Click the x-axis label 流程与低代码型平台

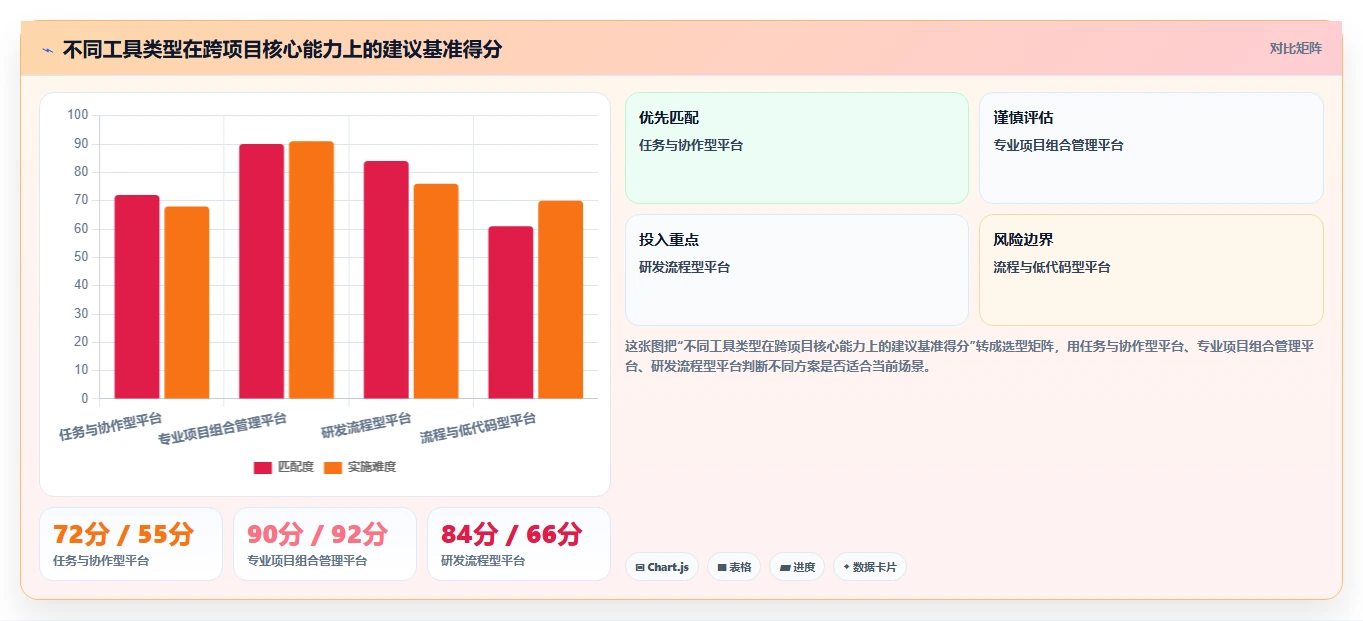tap(478, 428)
